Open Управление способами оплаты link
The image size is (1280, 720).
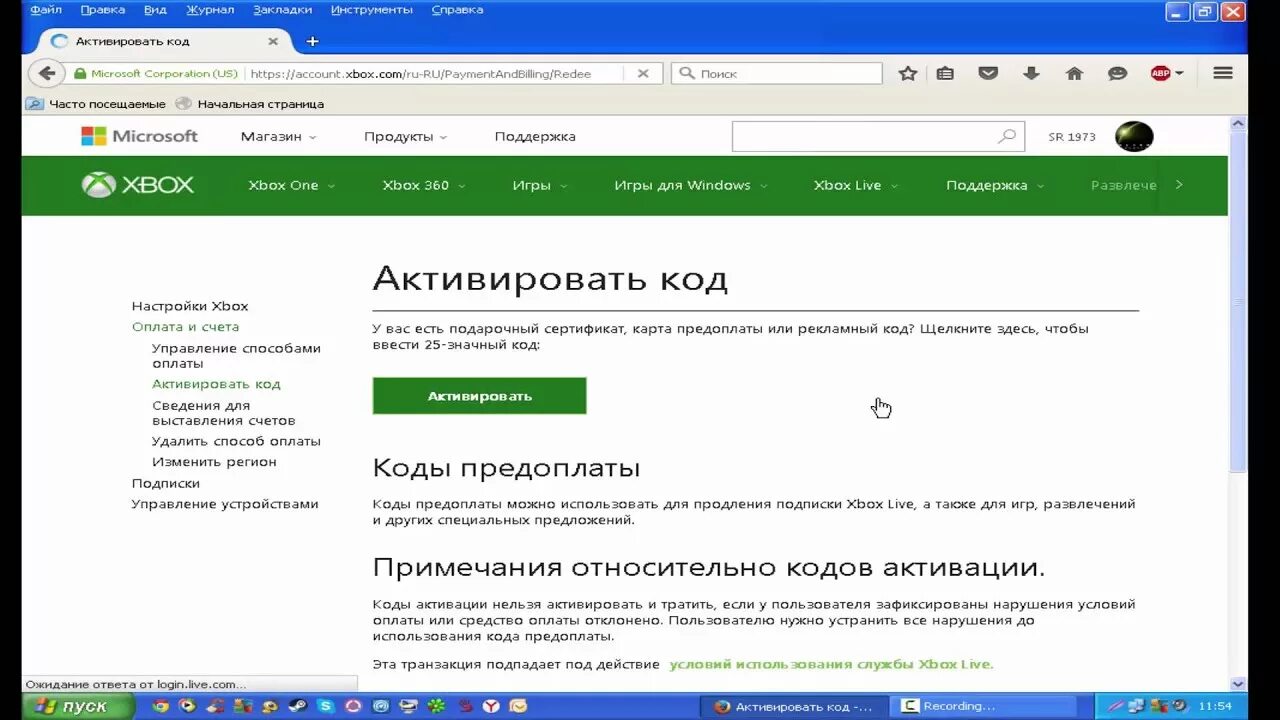pyautogui.click(x=236, y=356)
